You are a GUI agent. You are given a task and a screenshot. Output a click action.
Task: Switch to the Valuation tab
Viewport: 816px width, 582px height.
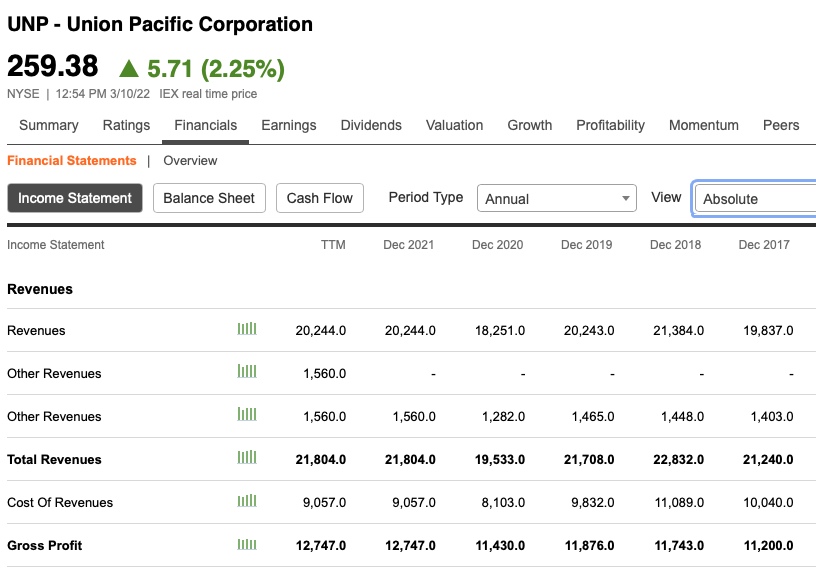[454, 125]
